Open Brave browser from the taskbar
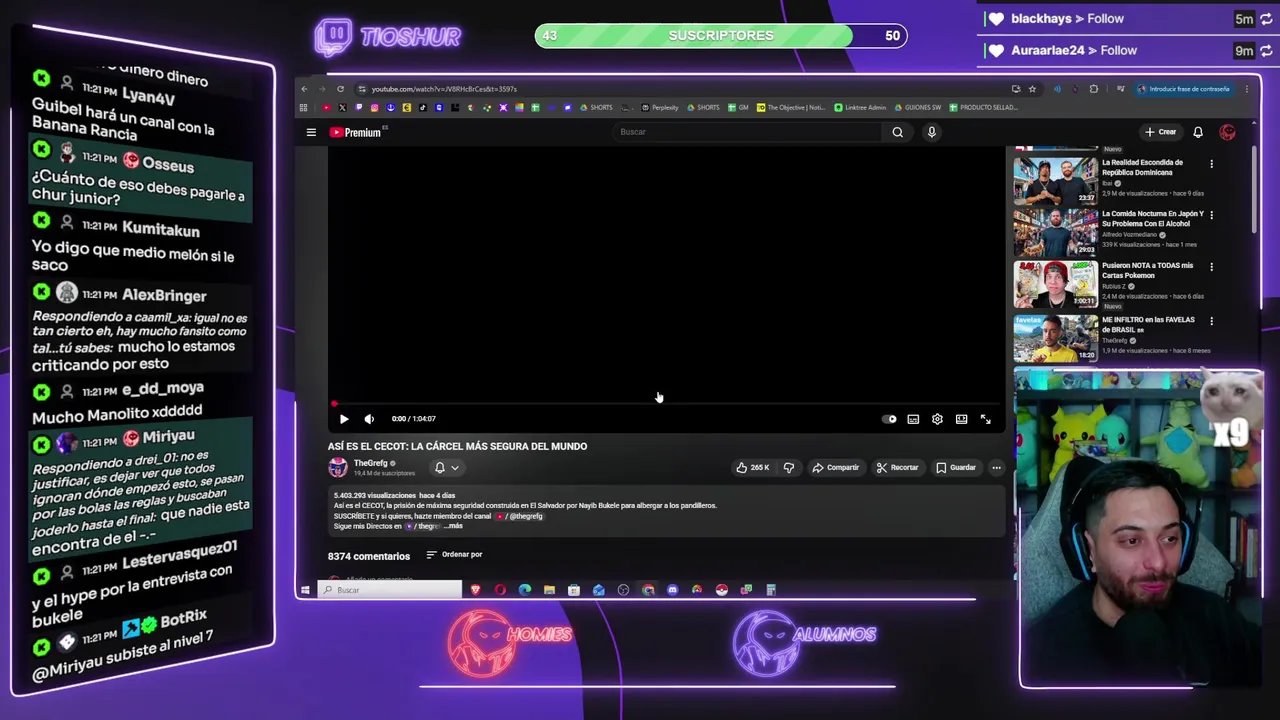Image resolution: width=1280 pixels, height=720 pixels. point(476,590)
